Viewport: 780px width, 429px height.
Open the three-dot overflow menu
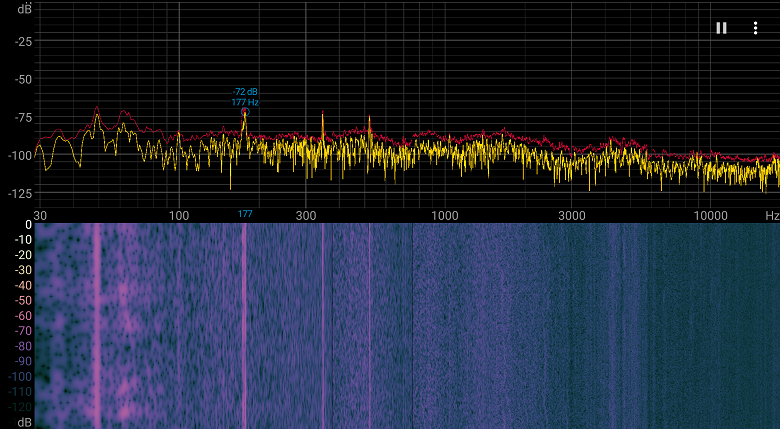[755, 28]
